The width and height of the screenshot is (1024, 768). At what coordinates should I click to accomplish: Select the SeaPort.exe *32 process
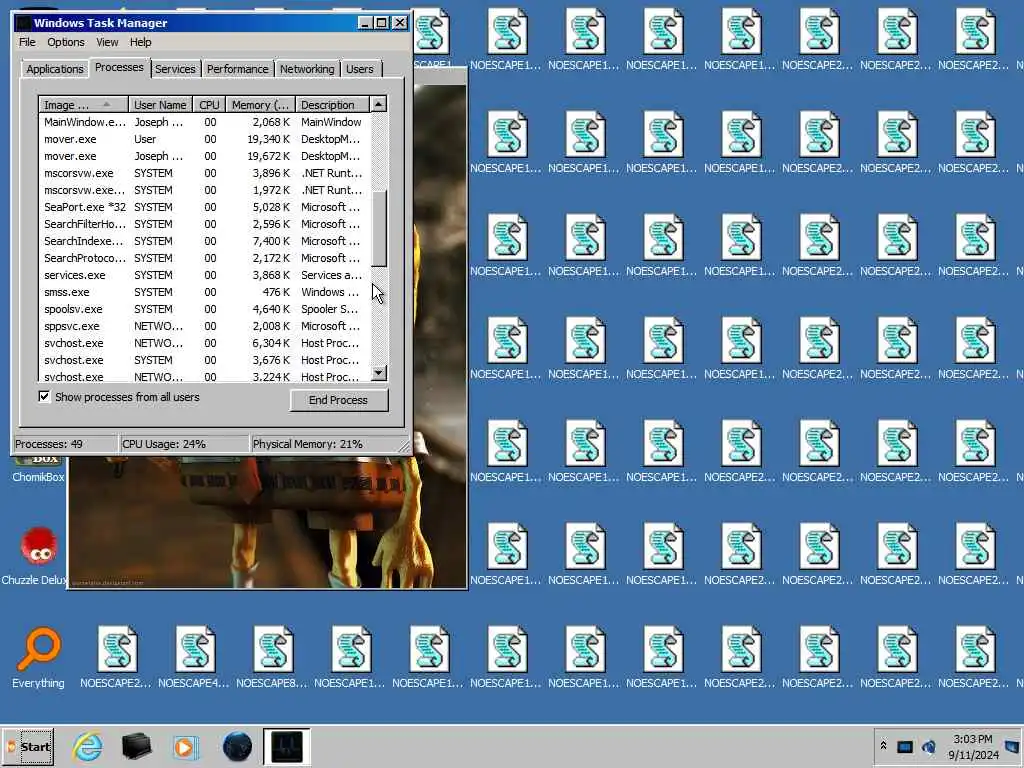pos(204,207)
